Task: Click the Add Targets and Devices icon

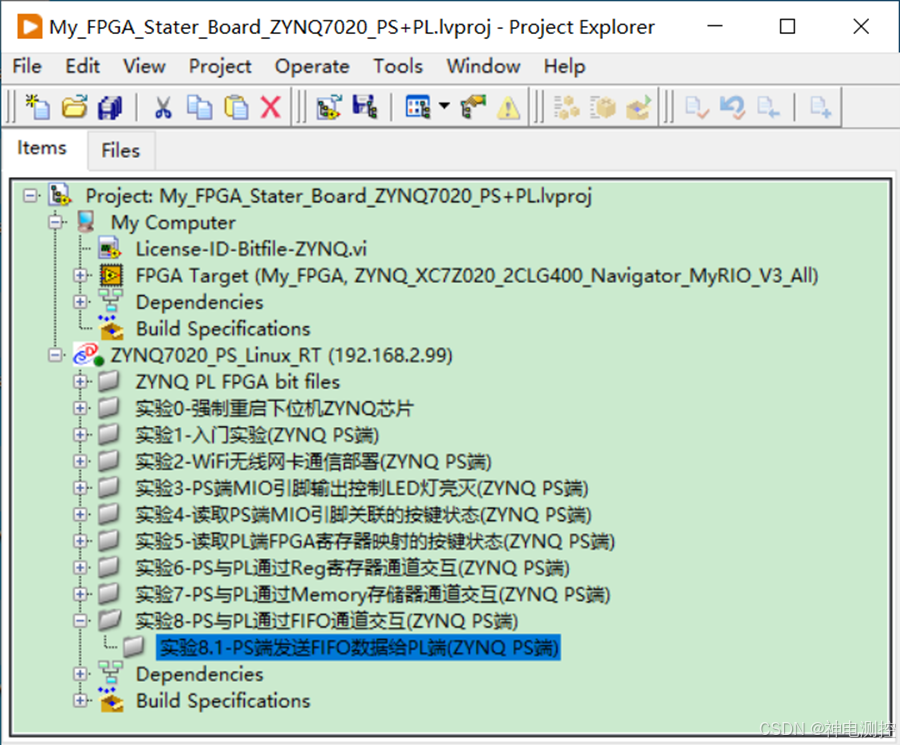Action: pos(329,107)
